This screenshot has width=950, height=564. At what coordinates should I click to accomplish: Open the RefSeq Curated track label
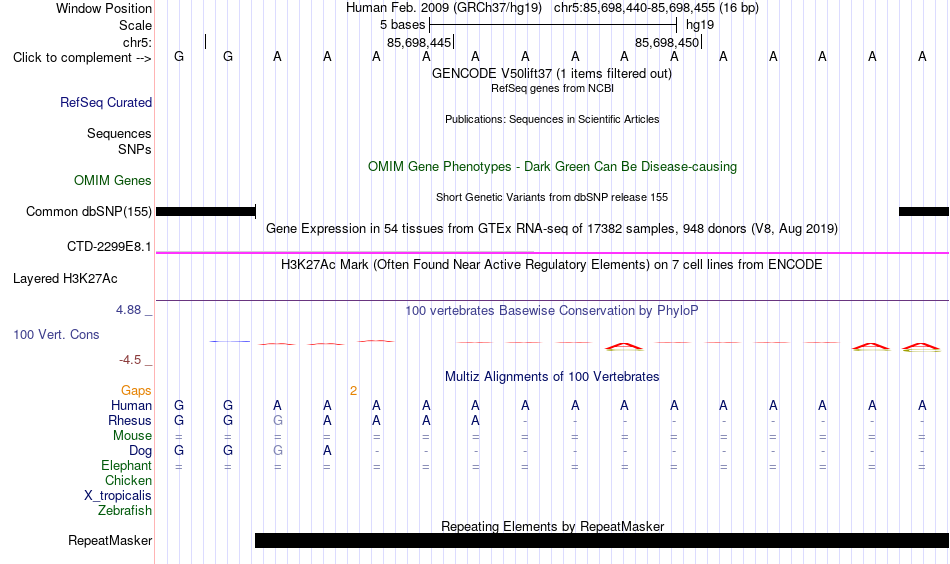[106, 102]
